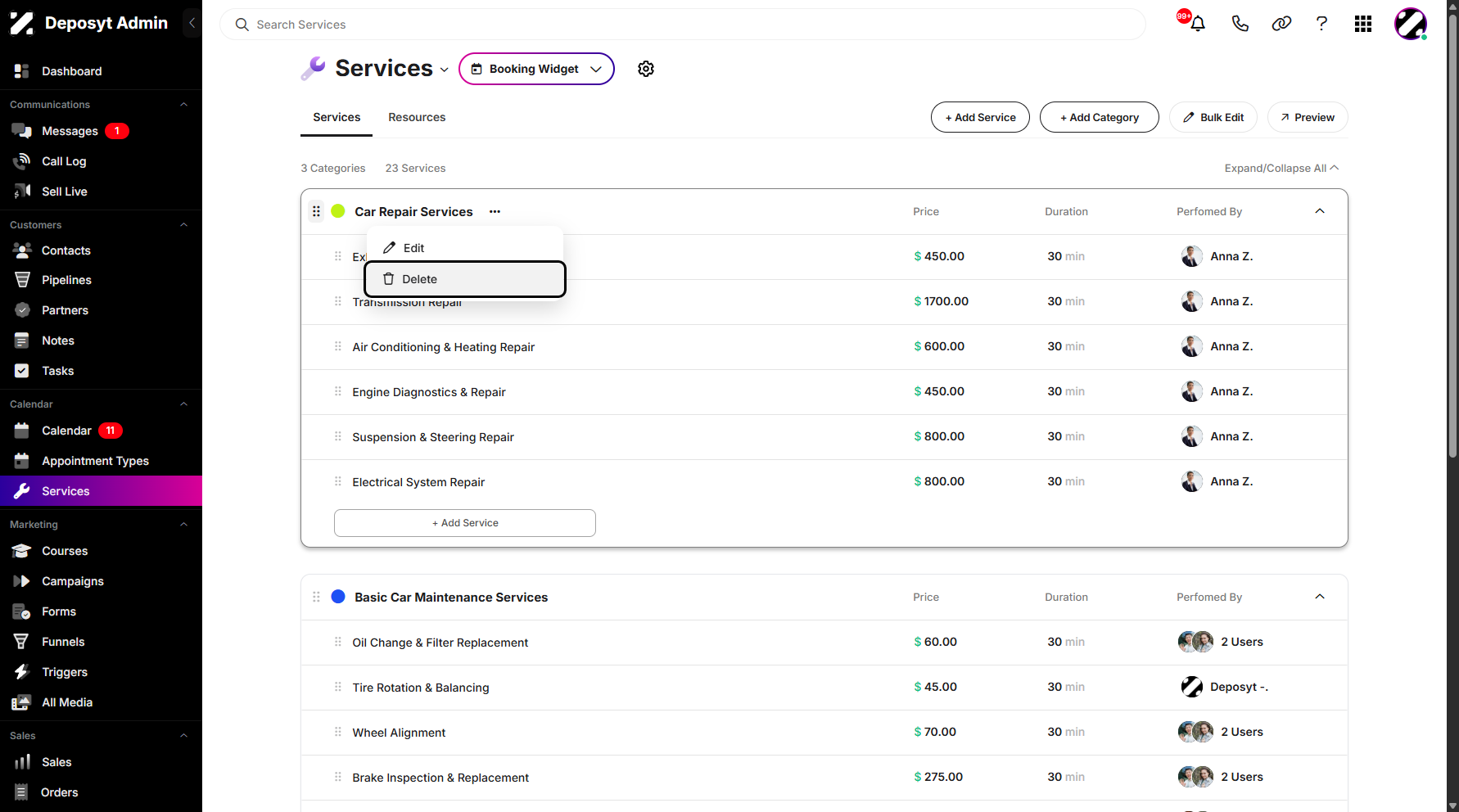The height and width of the screenshot is (812, 1459).
Task: Click the Bulk Edit button
Action: point(1213,117)
